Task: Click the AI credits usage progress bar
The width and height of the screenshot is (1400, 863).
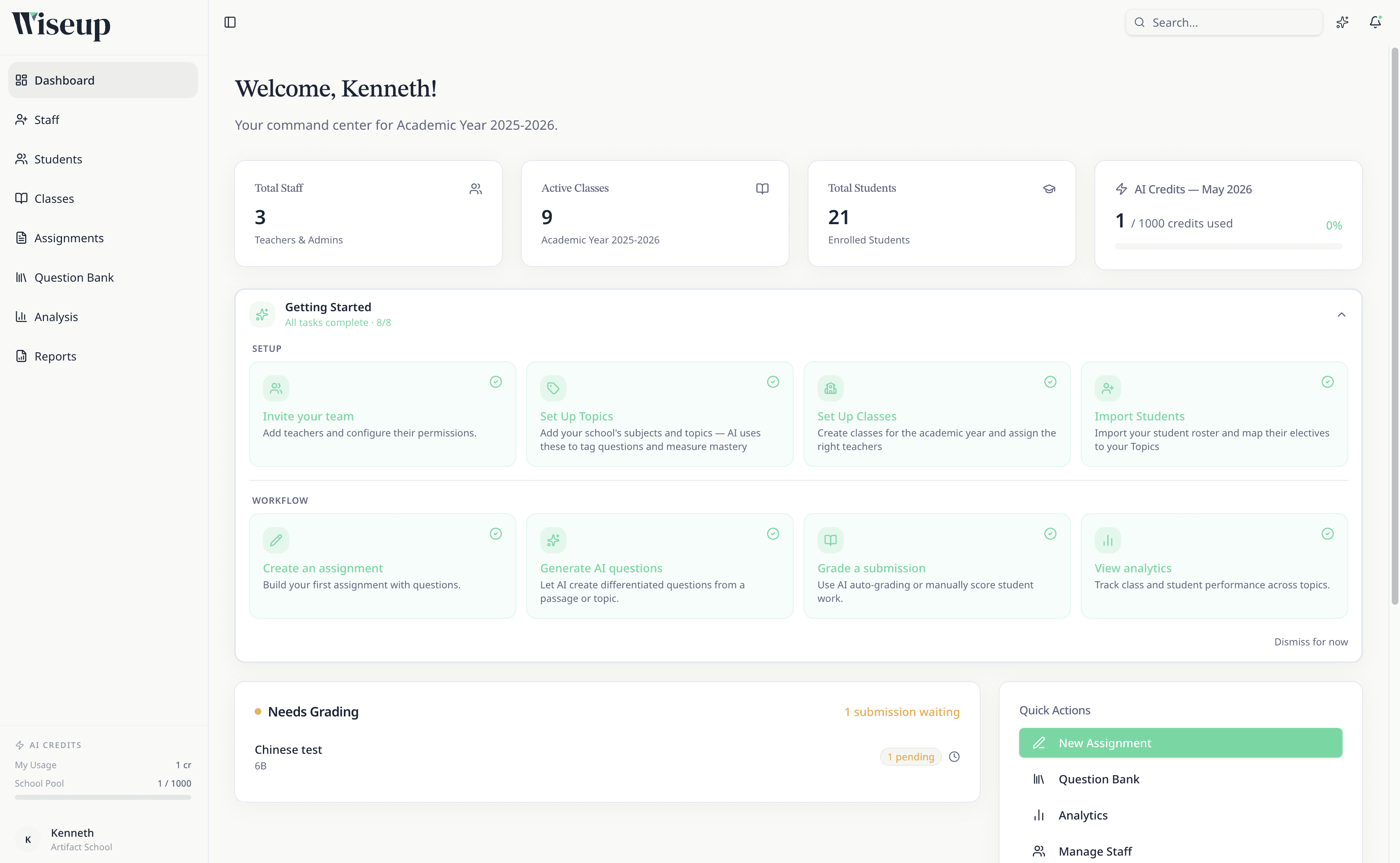Action: click(1228, 246)
